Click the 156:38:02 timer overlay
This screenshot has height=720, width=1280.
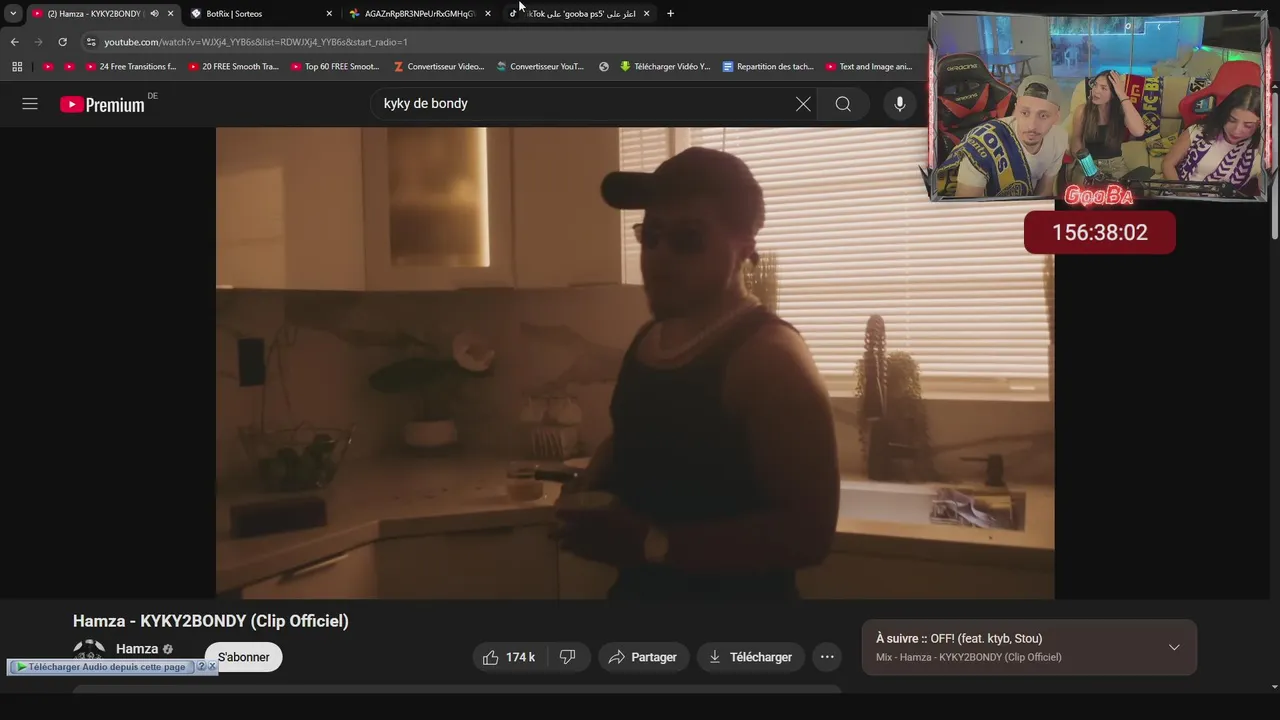pyautogui.click(x=1100, y=232)
